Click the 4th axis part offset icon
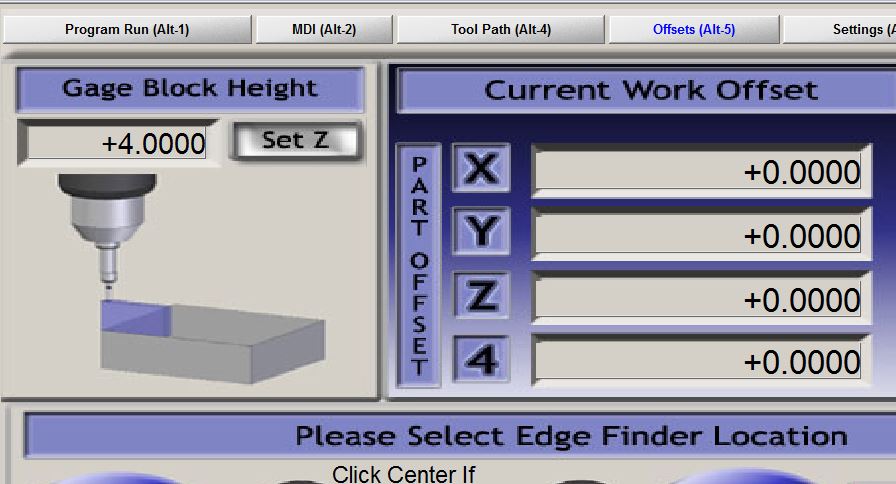The width and height of the screenshot is (896, 484). 481,359
